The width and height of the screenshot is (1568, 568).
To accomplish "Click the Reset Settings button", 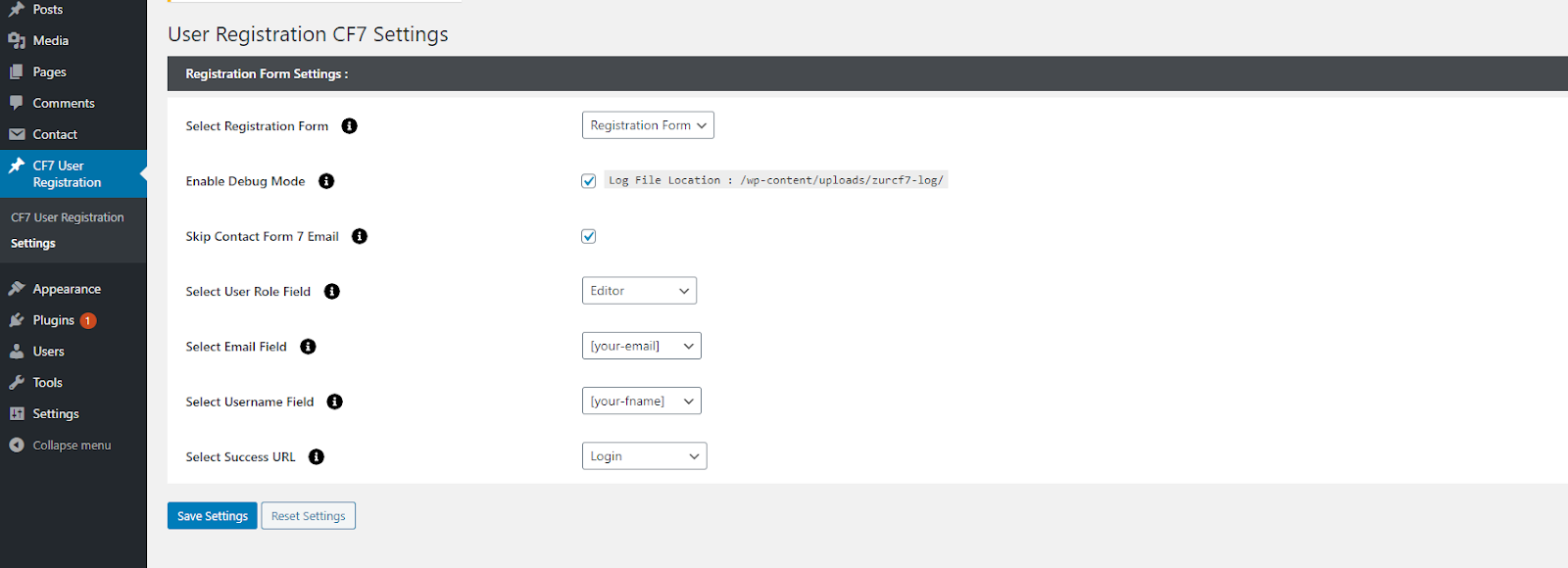I will pos(308,516).
